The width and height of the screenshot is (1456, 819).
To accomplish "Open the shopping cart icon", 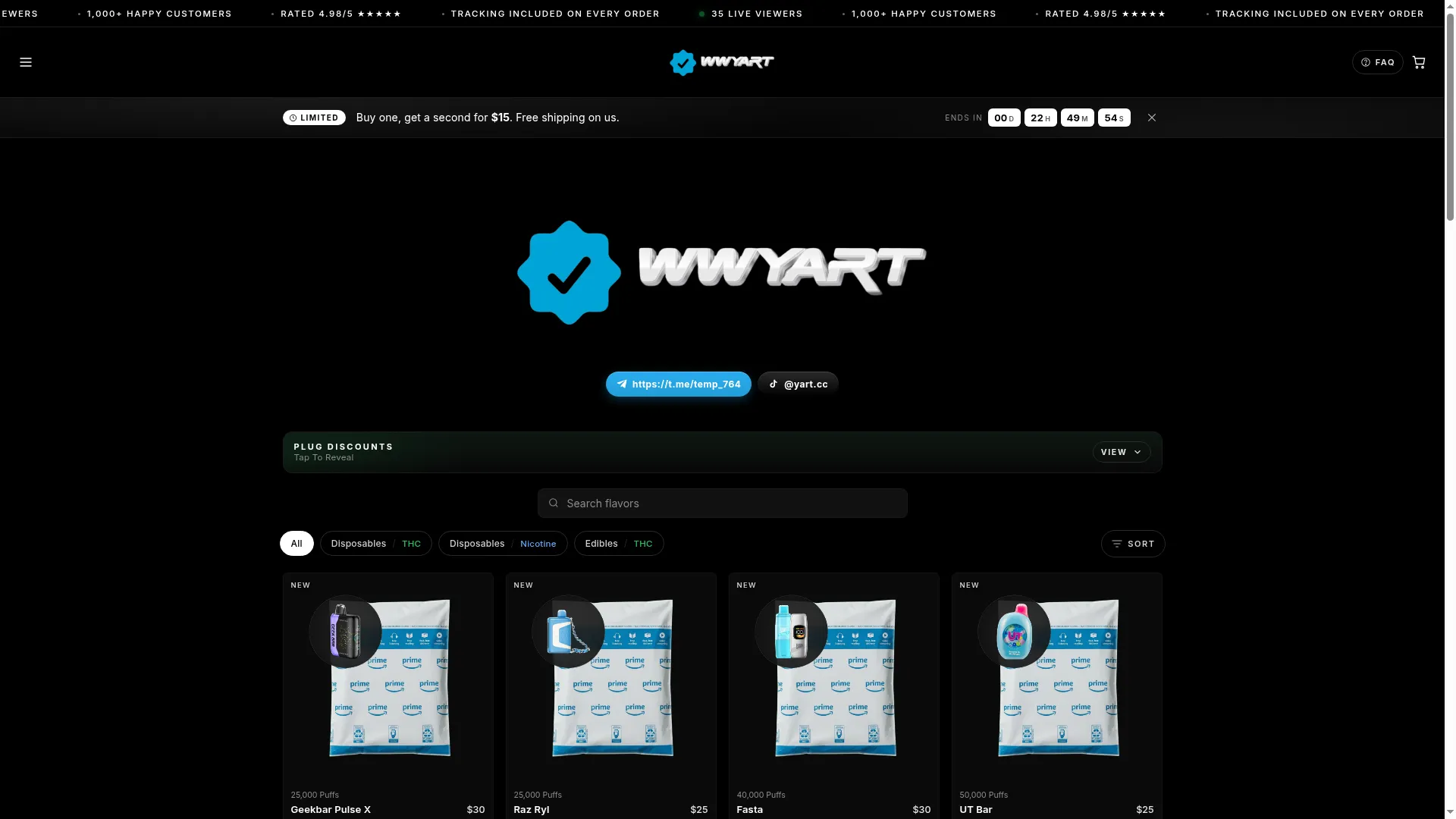I will [x=1419, y=62].
